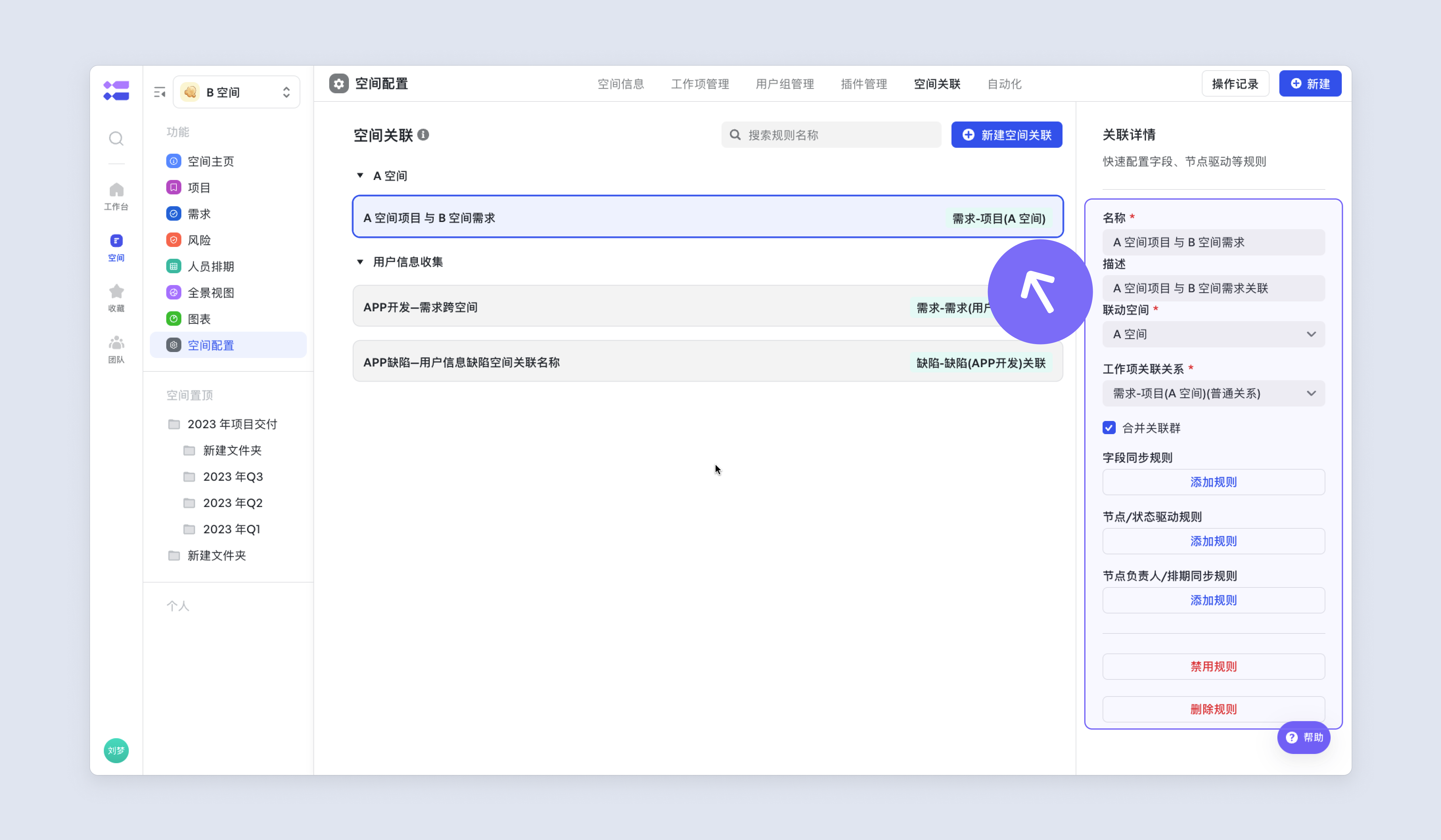Click info icon beside 空间关联 title
The image size is (1441, 840).
point(423,135)
